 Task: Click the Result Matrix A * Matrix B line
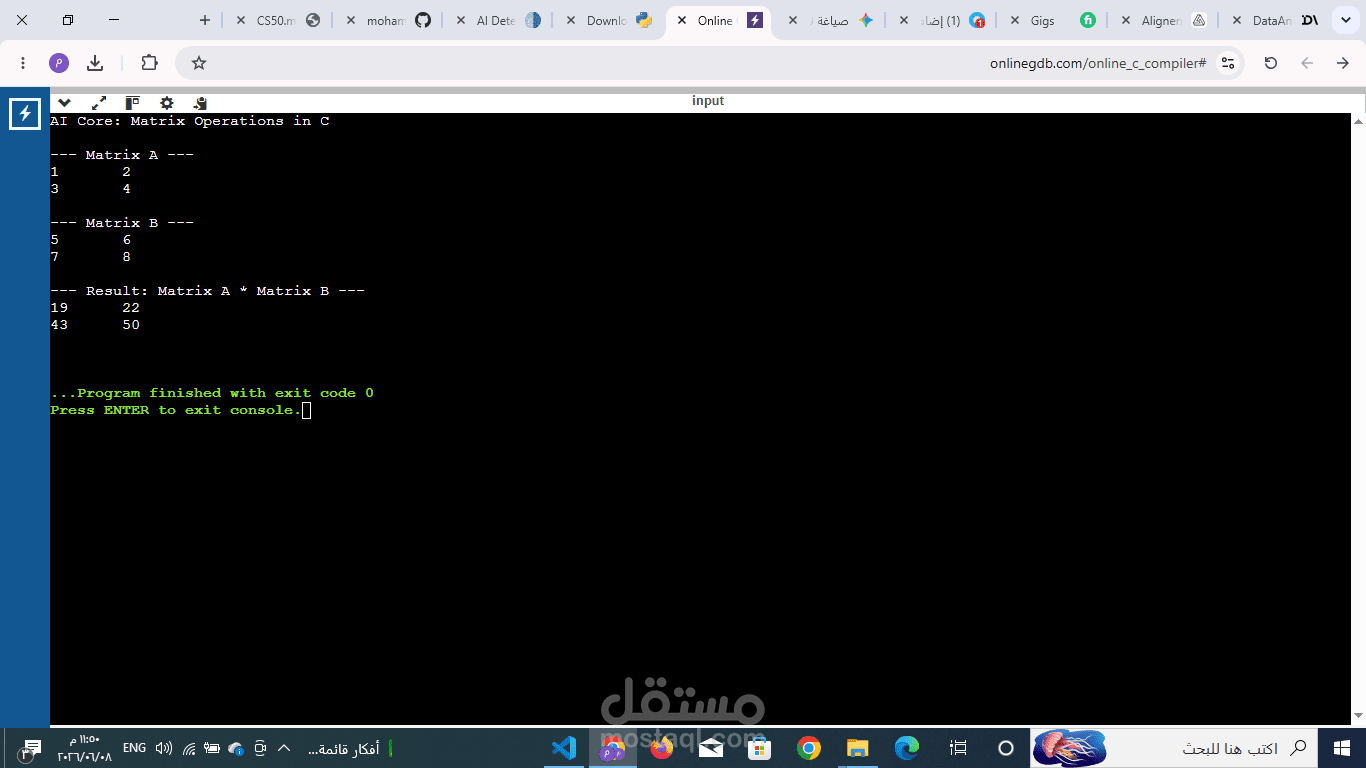click(207, 291)
